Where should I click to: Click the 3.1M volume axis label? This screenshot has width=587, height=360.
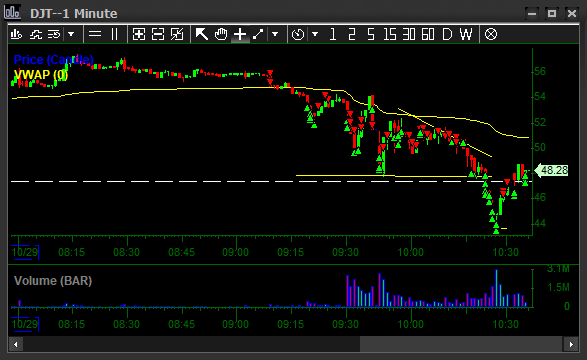[x=558, y=269]
